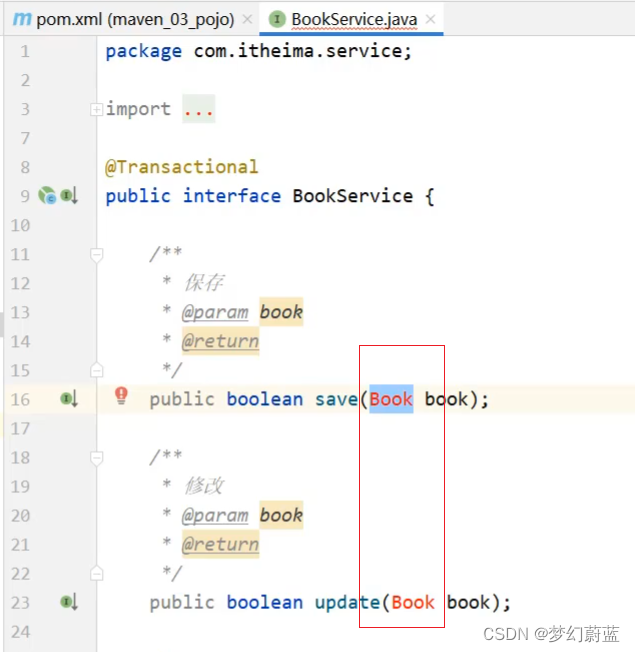The image size is (635, 652).
Task: Open the Spring bean gutter icon on line 9
Action: click(47, 195)
